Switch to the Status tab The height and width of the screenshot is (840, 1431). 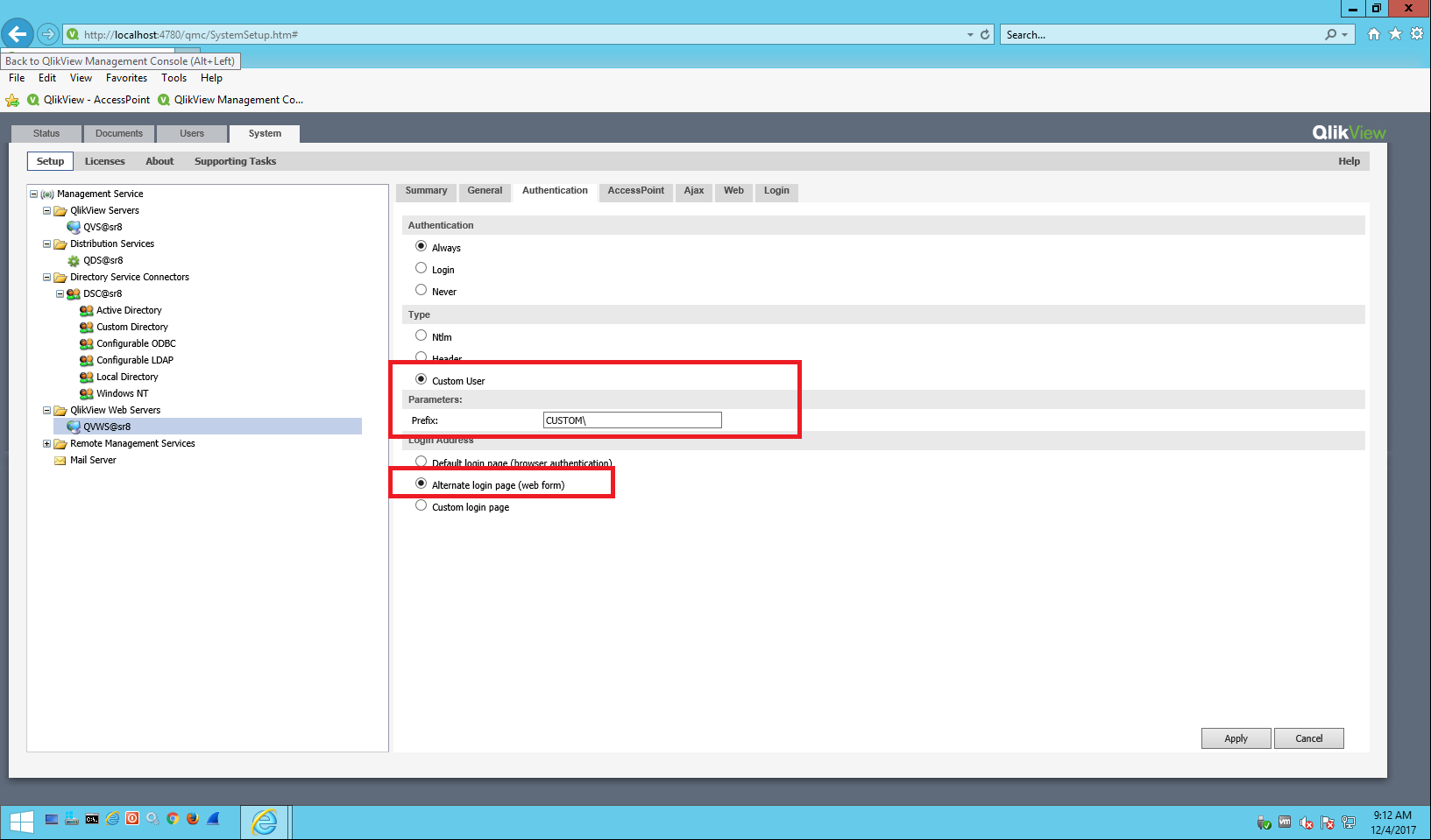pyautogui.click(x=46, y=134)
